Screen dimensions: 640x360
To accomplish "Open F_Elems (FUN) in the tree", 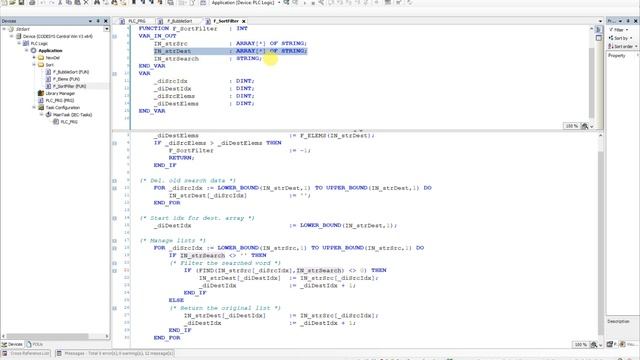I will click(66, 79).
